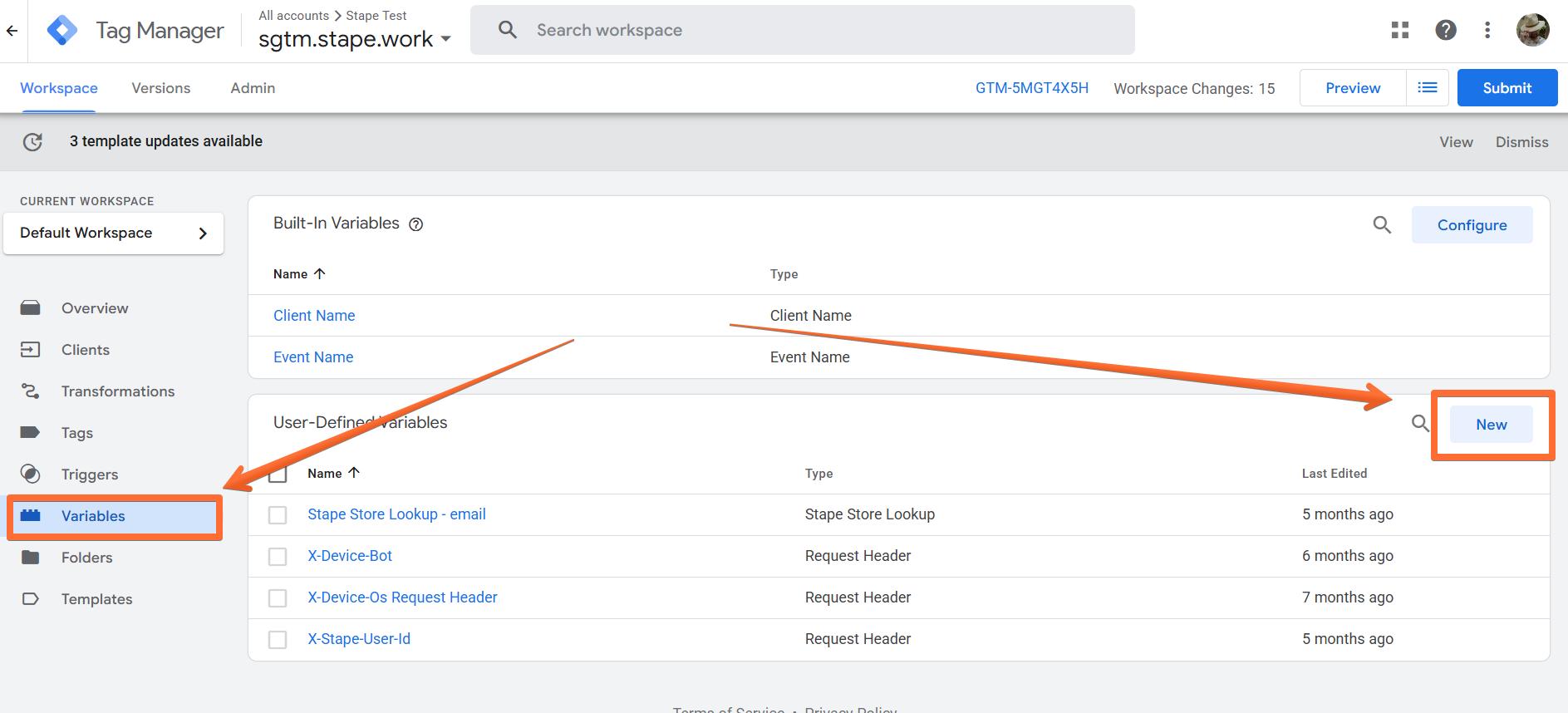1568x713 pixels.
Task: Open the Event Name variable link
Action: click(313, 357)
